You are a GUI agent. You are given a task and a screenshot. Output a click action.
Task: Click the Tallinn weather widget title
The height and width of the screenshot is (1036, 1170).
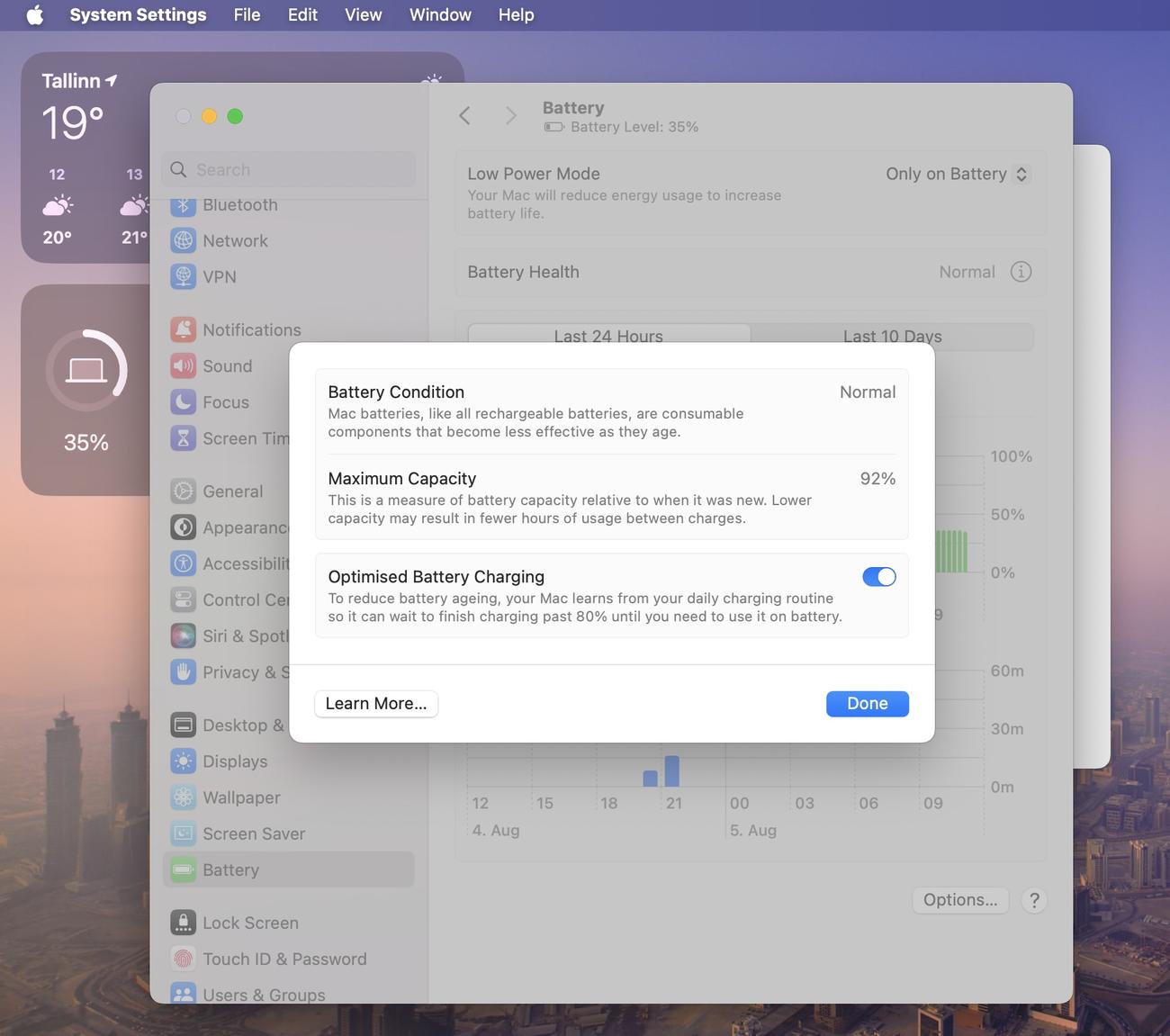pos(71,81)
